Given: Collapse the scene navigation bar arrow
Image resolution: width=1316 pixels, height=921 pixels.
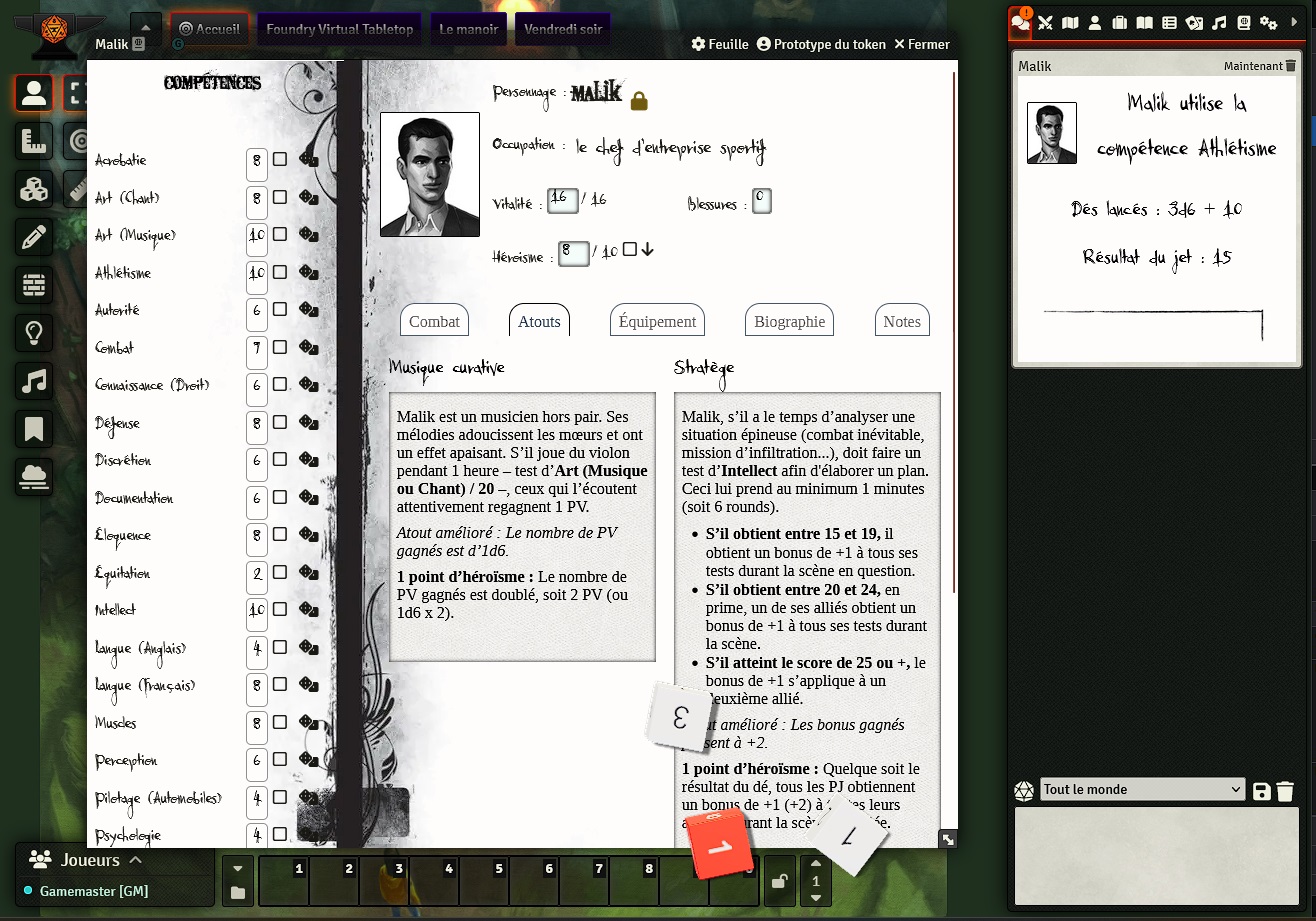Looking at the screenshot, I should point(146,29).
